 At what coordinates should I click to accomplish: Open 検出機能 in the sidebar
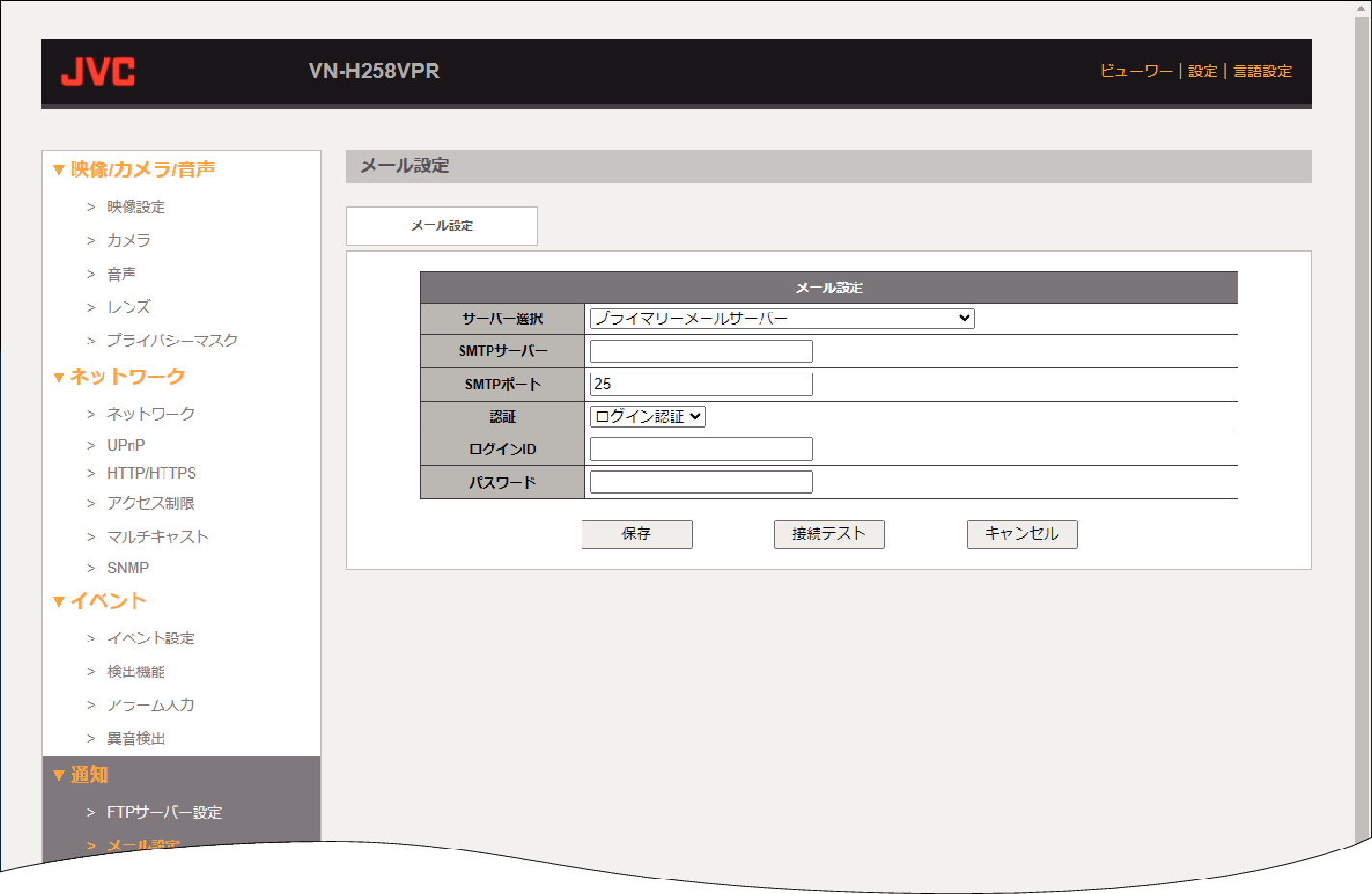[135, 671]
